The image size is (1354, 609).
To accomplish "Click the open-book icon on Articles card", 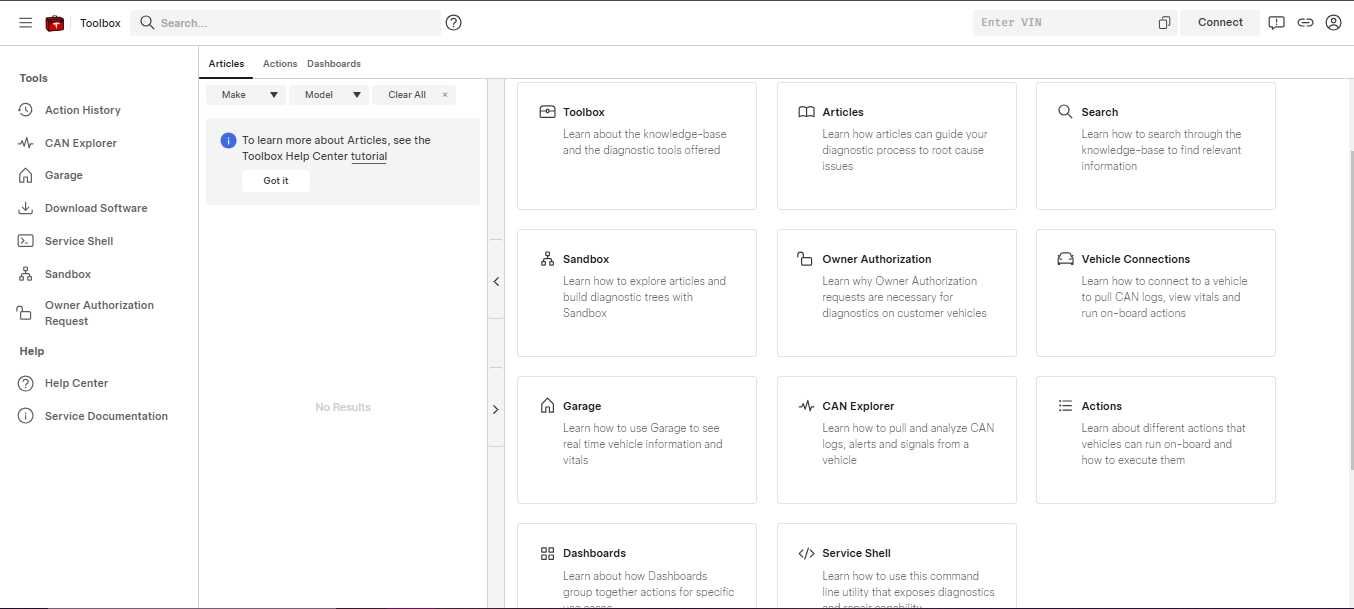I will 806,112.
